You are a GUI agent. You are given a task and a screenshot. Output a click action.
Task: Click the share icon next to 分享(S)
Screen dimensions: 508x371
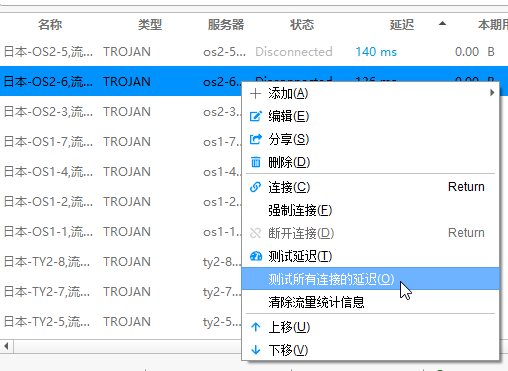(x=255, y=139)
